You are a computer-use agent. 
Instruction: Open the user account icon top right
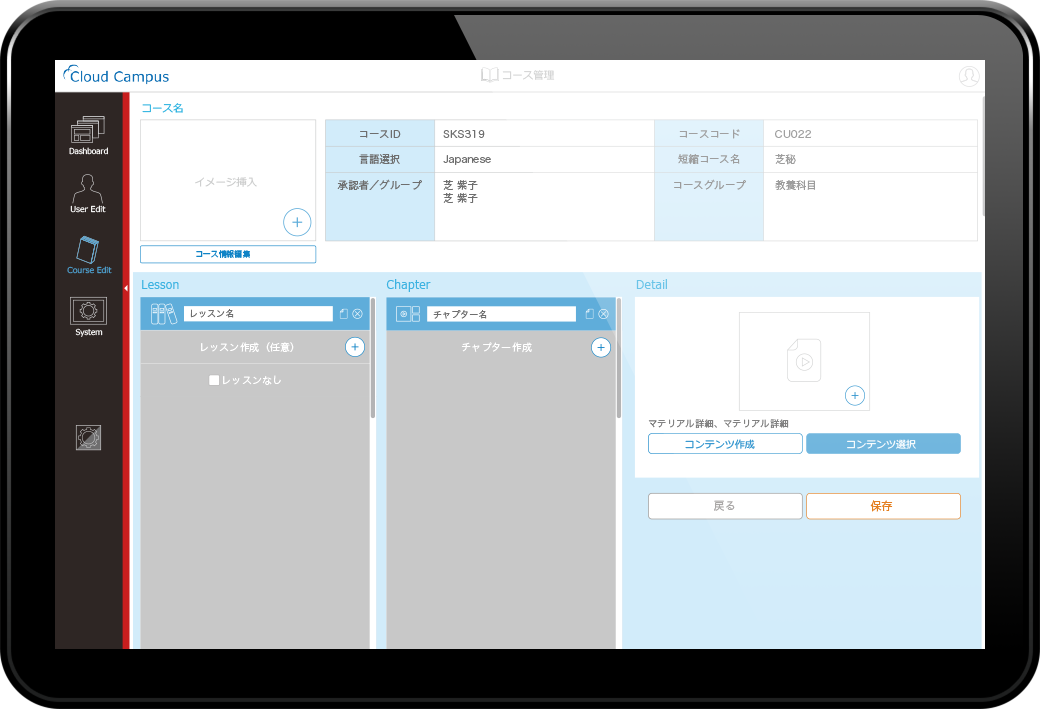(968, 75)
